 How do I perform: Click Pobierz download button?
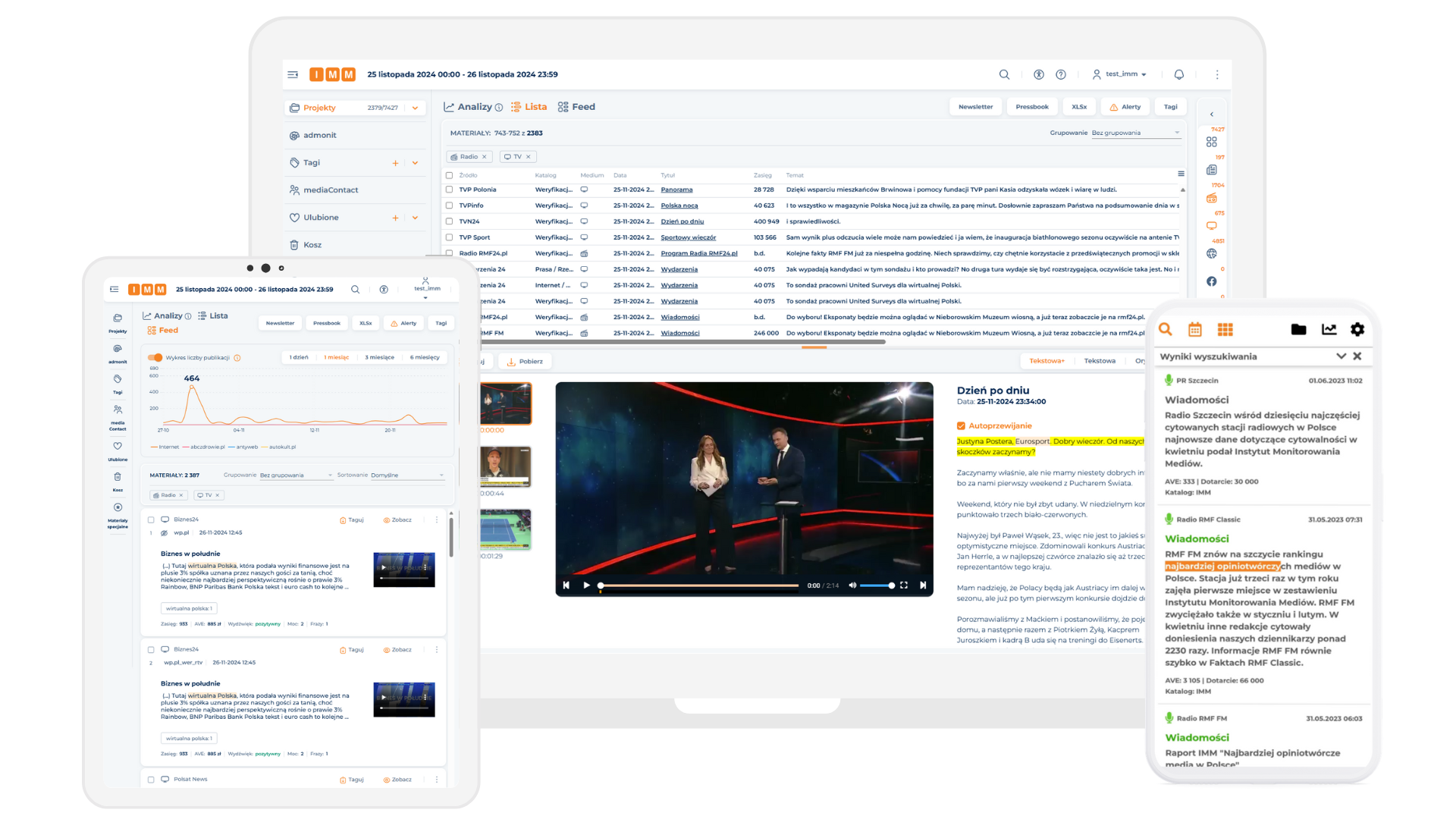click(526, 362)
